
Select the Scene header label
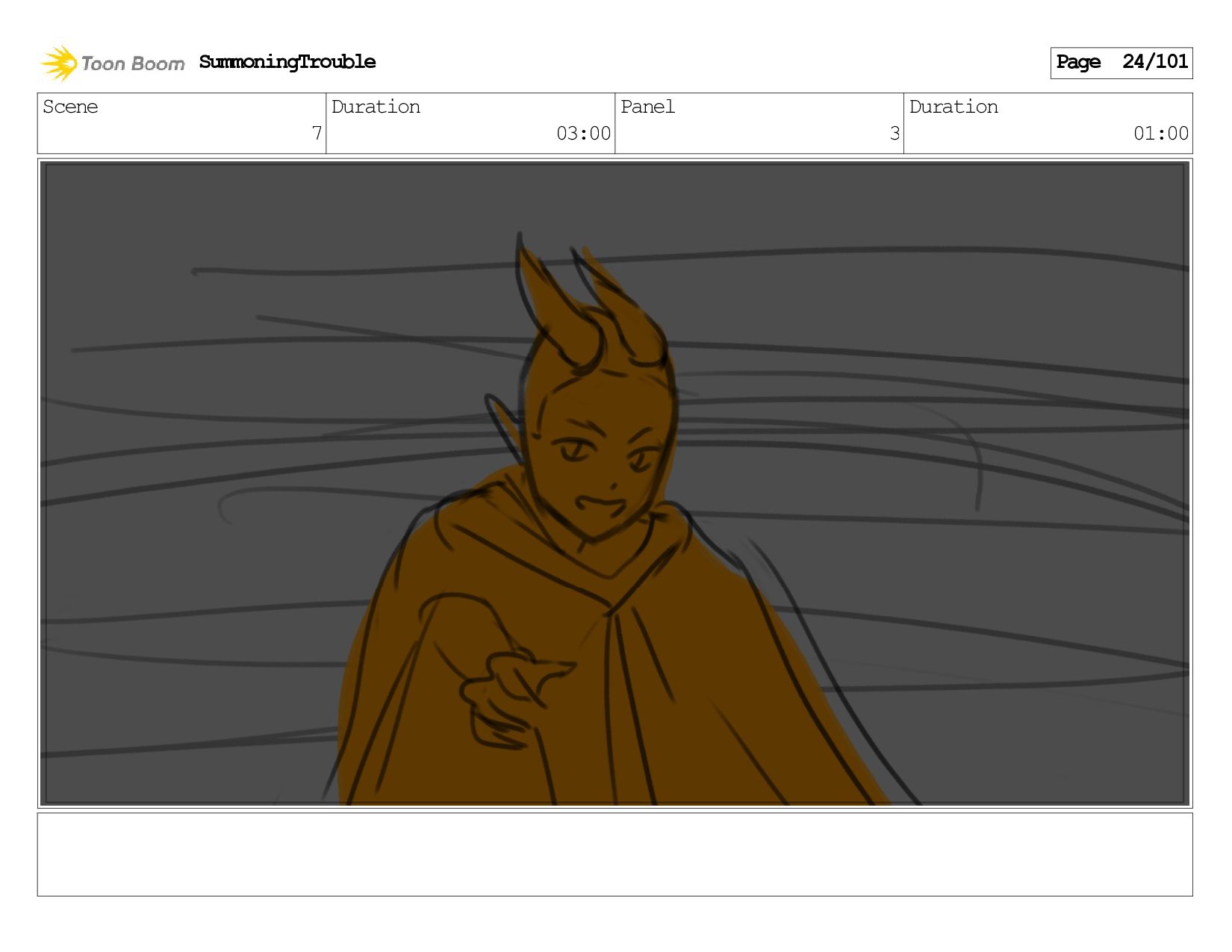click(x=70, y=107)
